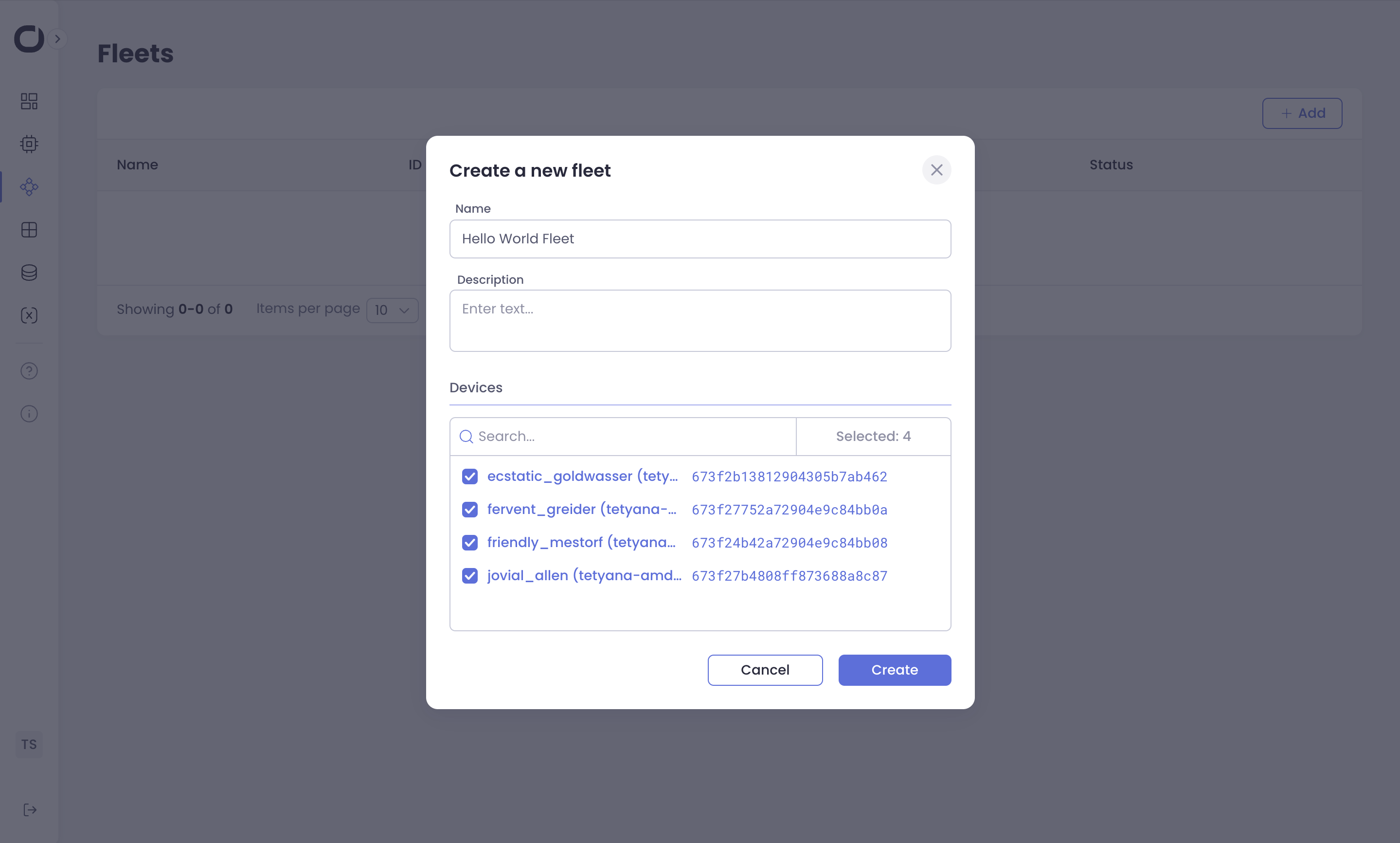Open the Database section in the sidebar
This screenshot has width=1400, height=843.
(x=28, y=272)
